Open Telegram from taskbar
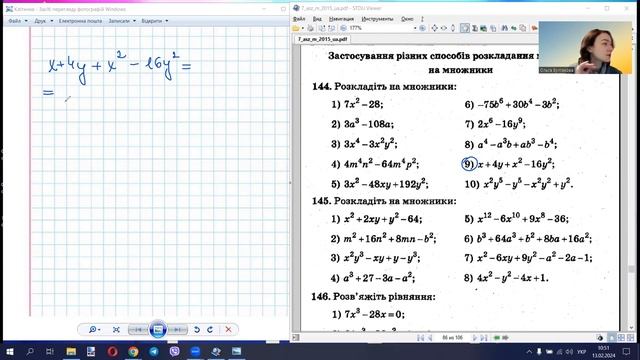This screenshot has height=360, width=640. [x=154, y=351]
